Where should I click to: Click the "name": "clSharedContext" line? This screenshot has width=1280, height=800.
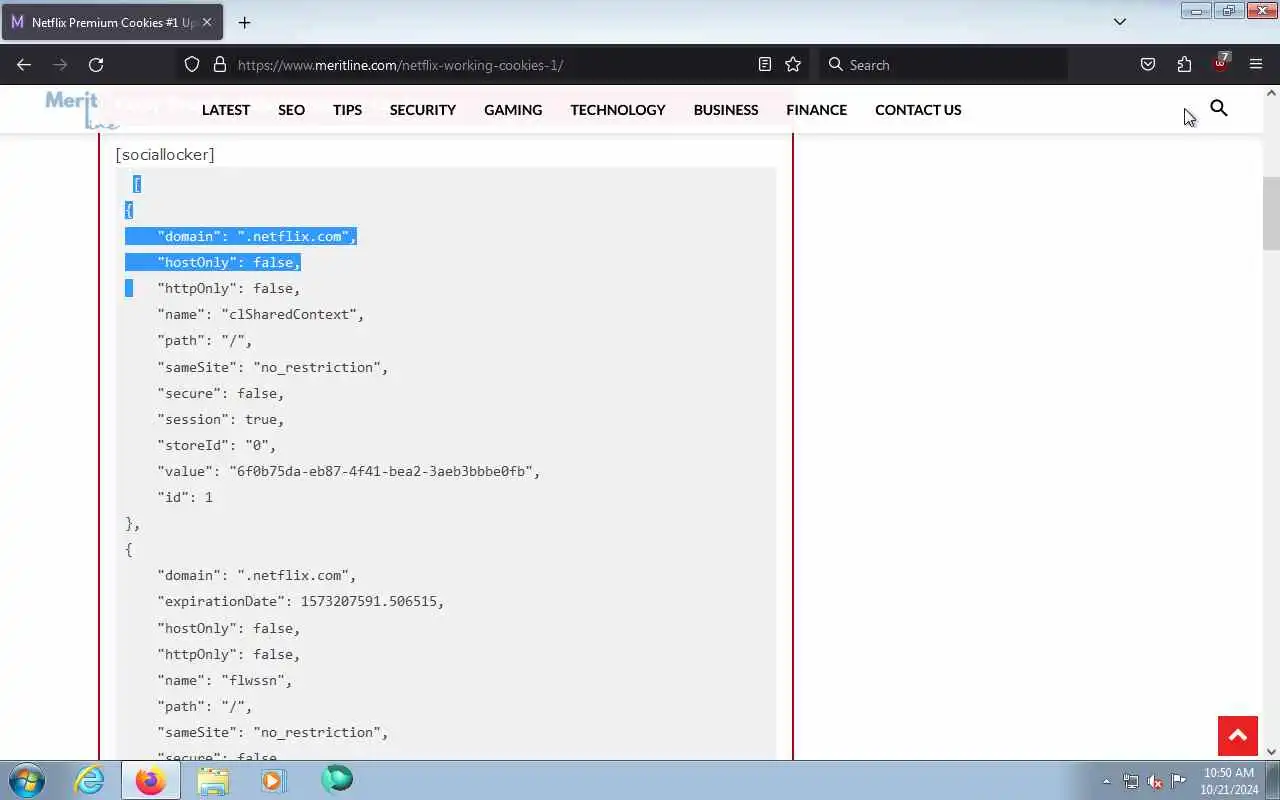point(261,314)
